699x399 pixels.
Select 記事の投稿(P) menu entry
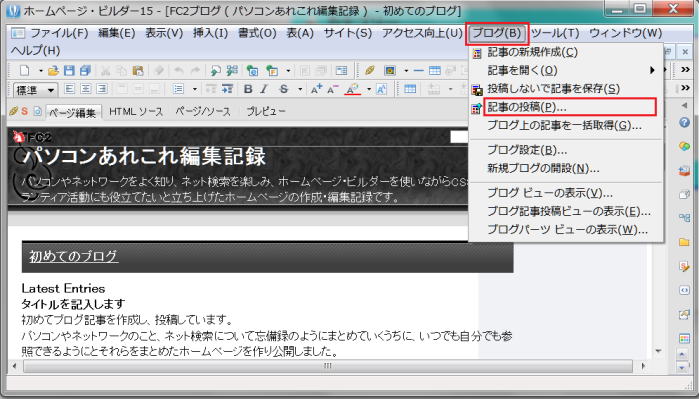pyautogui.click(x=570, y=107)
